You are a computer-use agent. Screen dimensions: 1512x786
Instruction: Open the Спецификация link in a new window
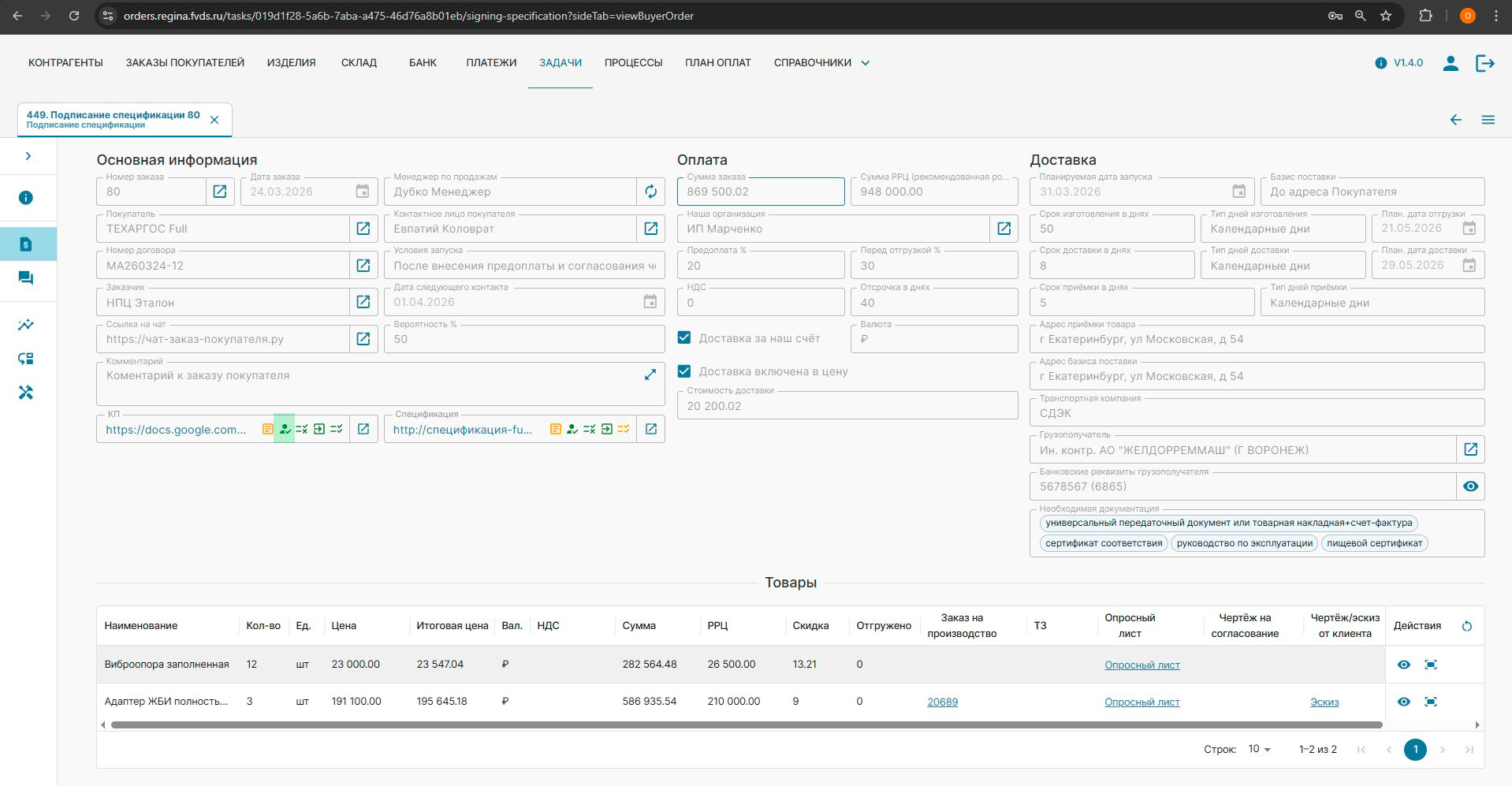(x=651, y=429)
